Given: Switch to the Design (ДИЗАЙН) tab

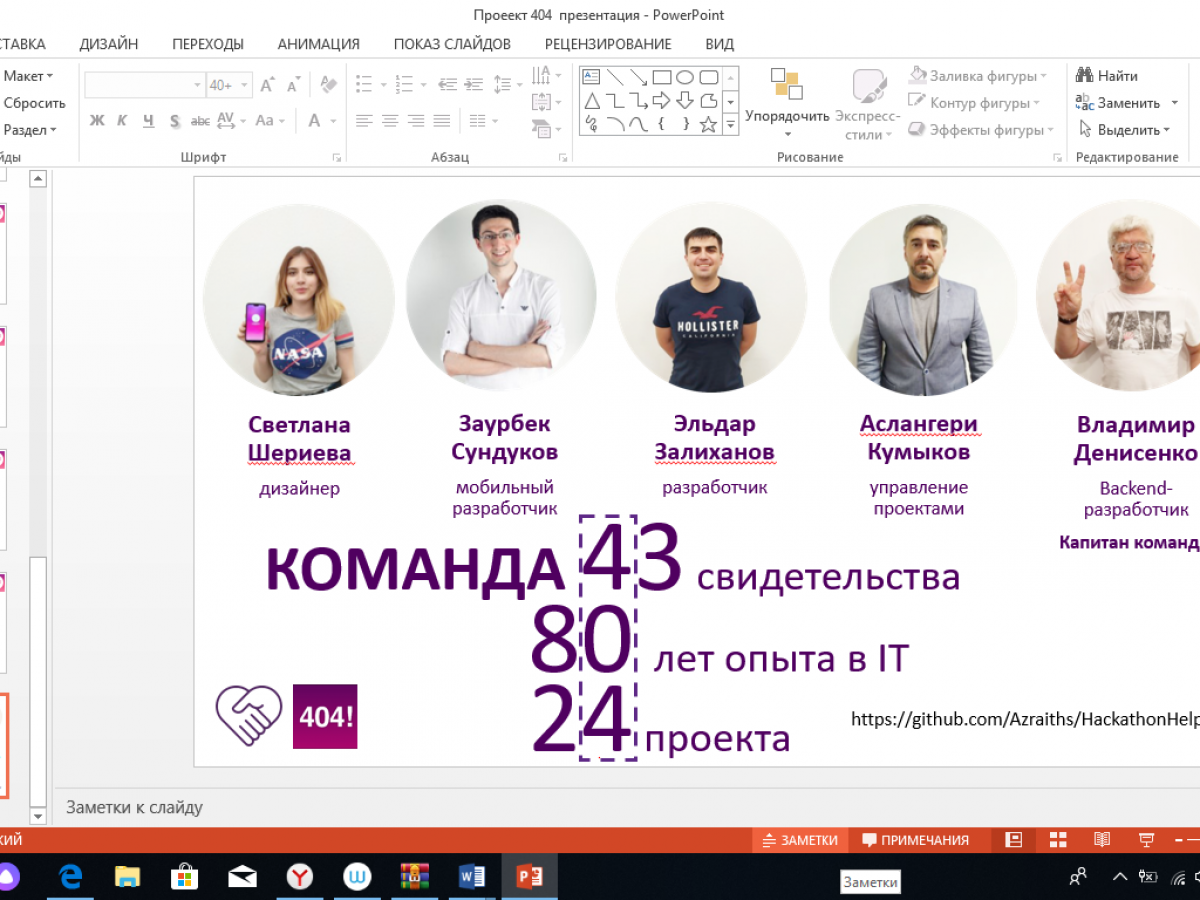Looking at the screenshot, I should (109, 44).
